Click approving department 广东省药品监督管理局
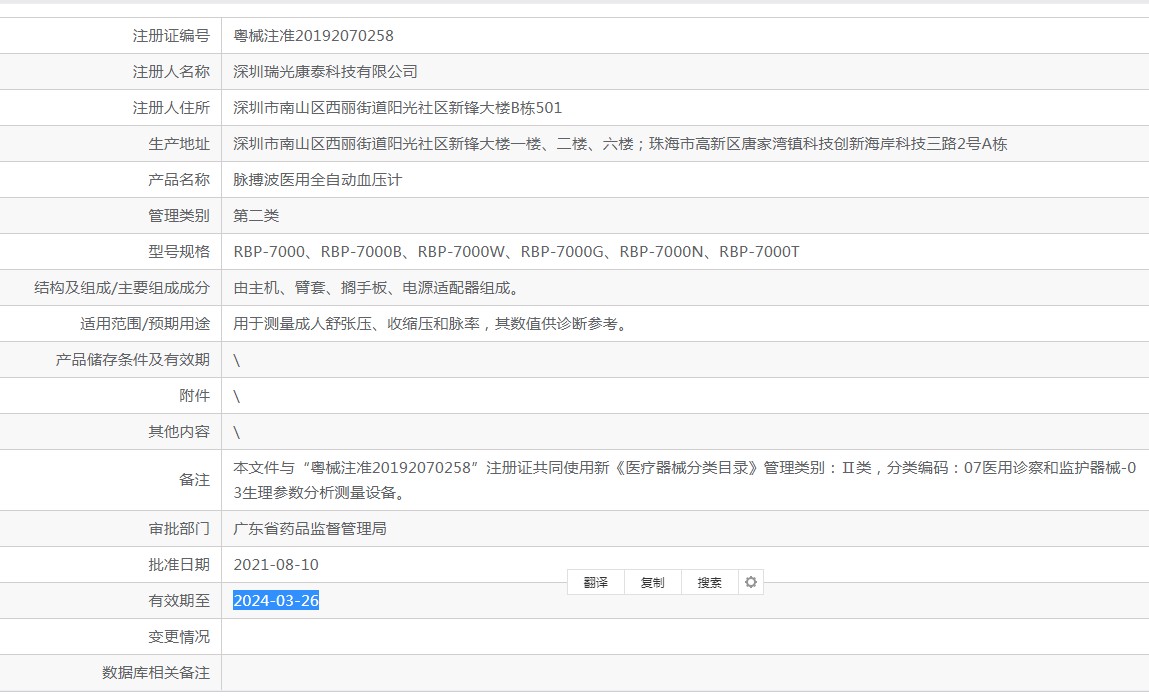Image resolution: width=1149 pixels, height=696 pixels. [x=310, y=529]
